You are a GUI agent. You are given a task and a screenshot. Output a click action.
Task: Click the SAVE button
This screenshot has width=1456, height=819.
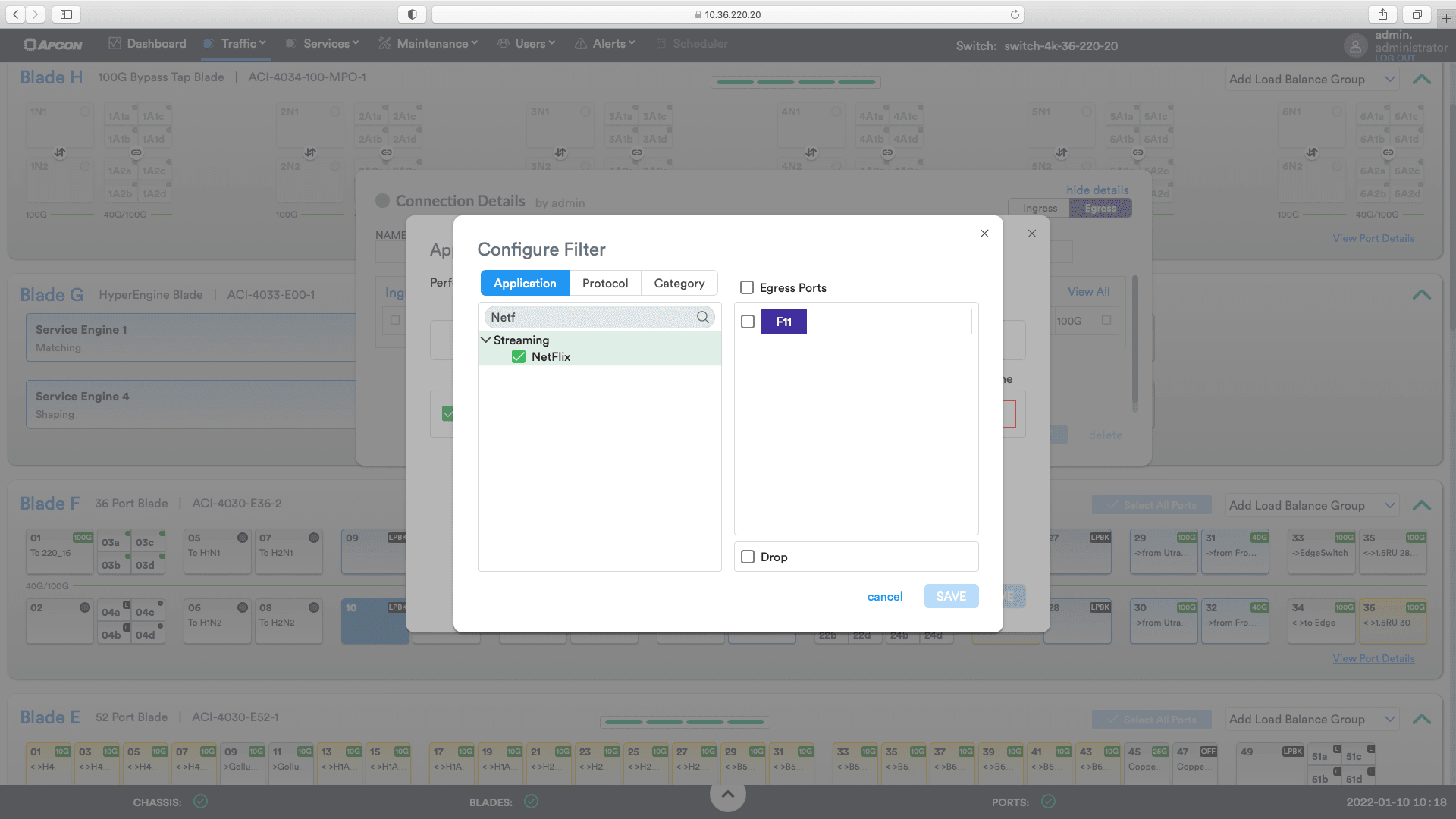951,596
